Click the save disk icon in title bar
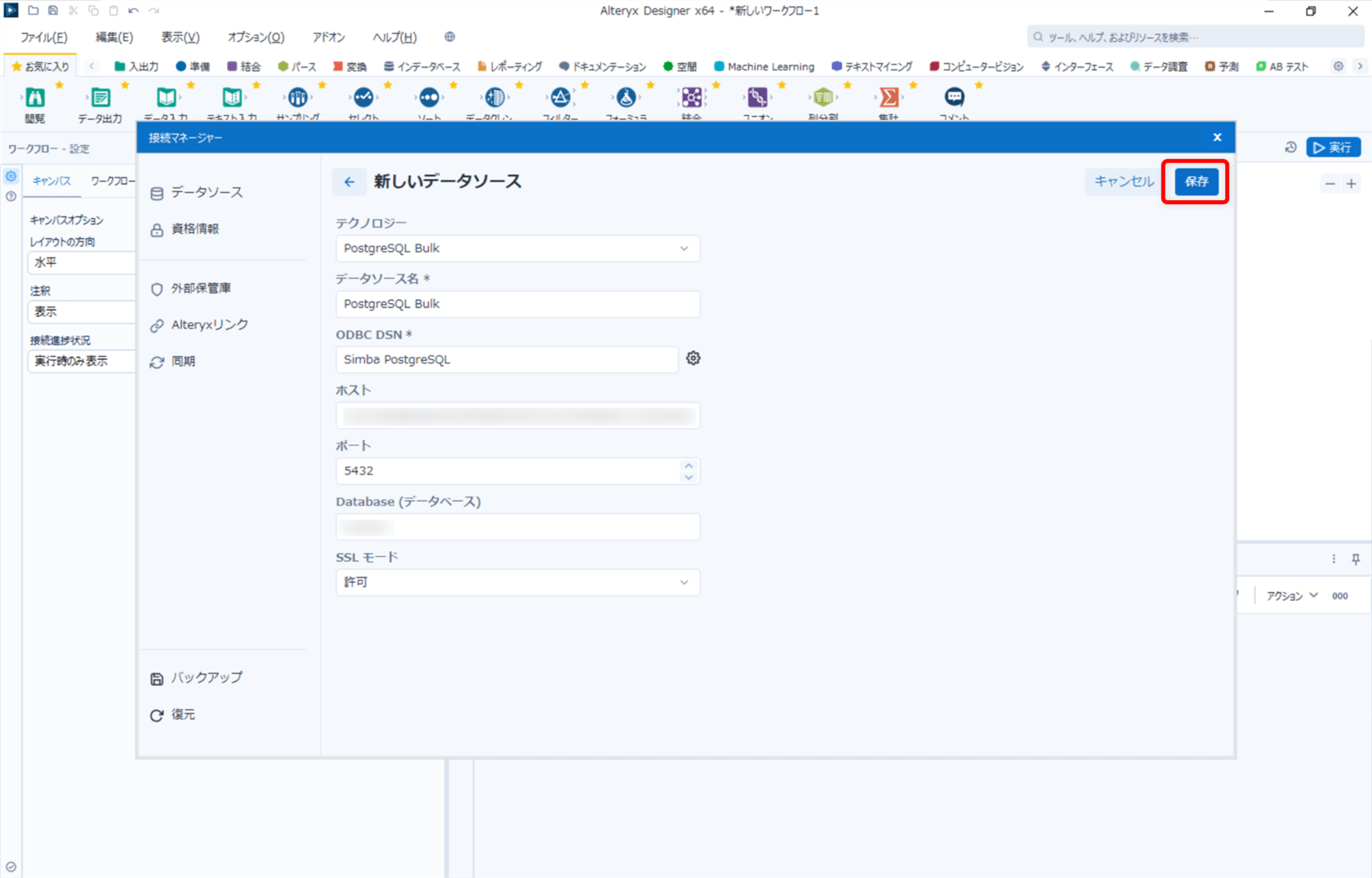The height and width of the screenshot is (878, 1372). [x=53, y=10]
